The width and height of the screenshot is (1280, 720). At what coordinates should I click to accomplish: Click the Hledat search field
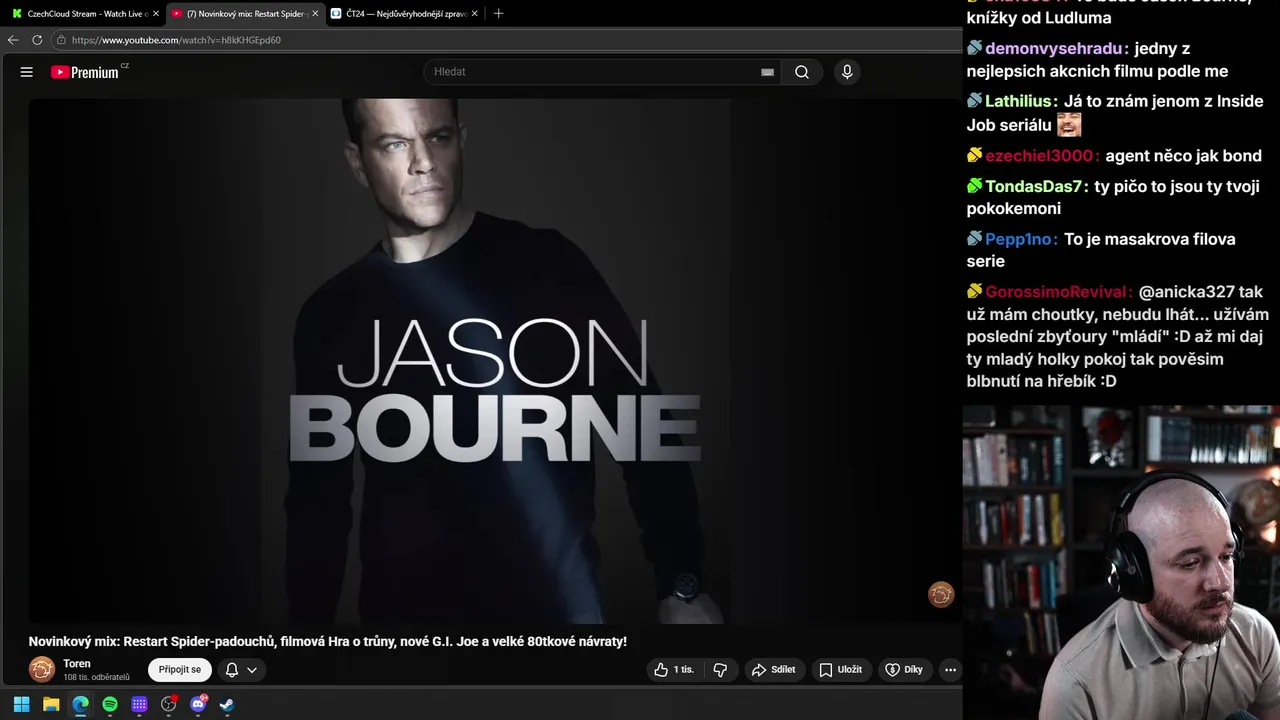click(595, 72)
